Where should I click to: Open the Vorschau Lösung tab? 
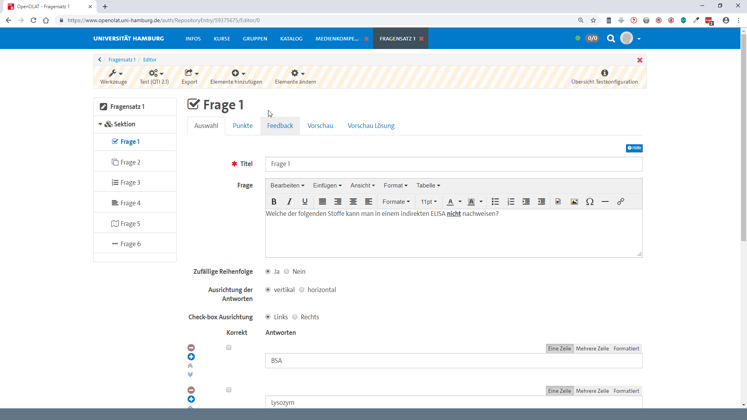coord(371,126)
